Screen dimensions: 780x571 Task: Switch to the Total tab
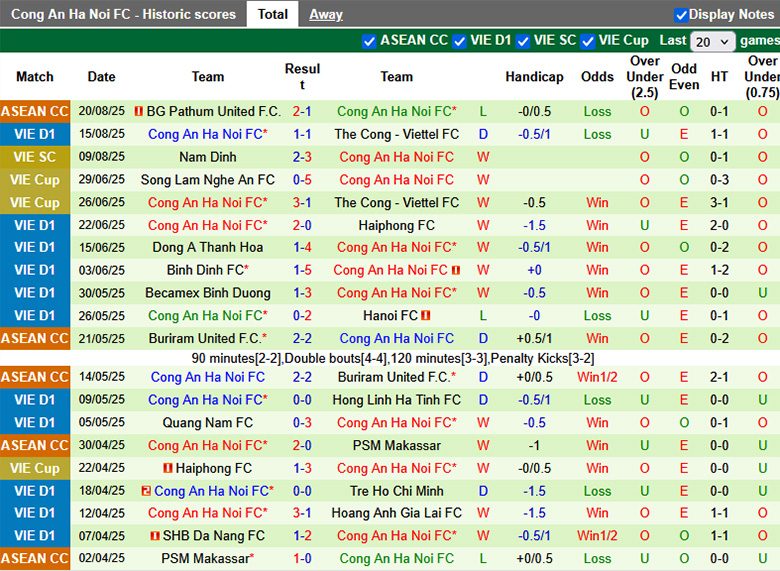click(x=273, y=14)
